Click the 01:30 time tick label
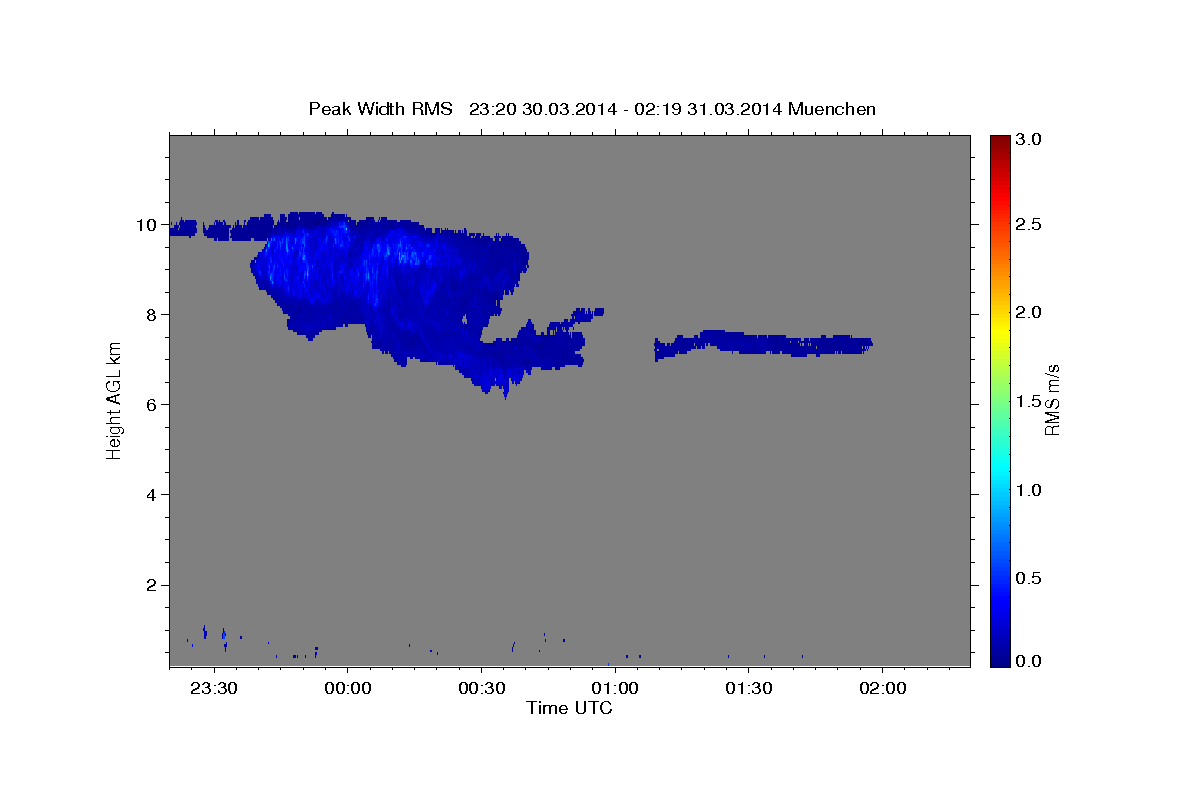Image resolution: width=1200 pixels, height=800 pixels. tap(748, 688)
